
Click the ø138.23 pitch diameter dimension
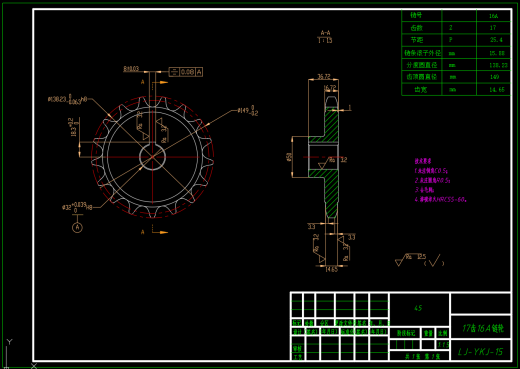[67, 99]
